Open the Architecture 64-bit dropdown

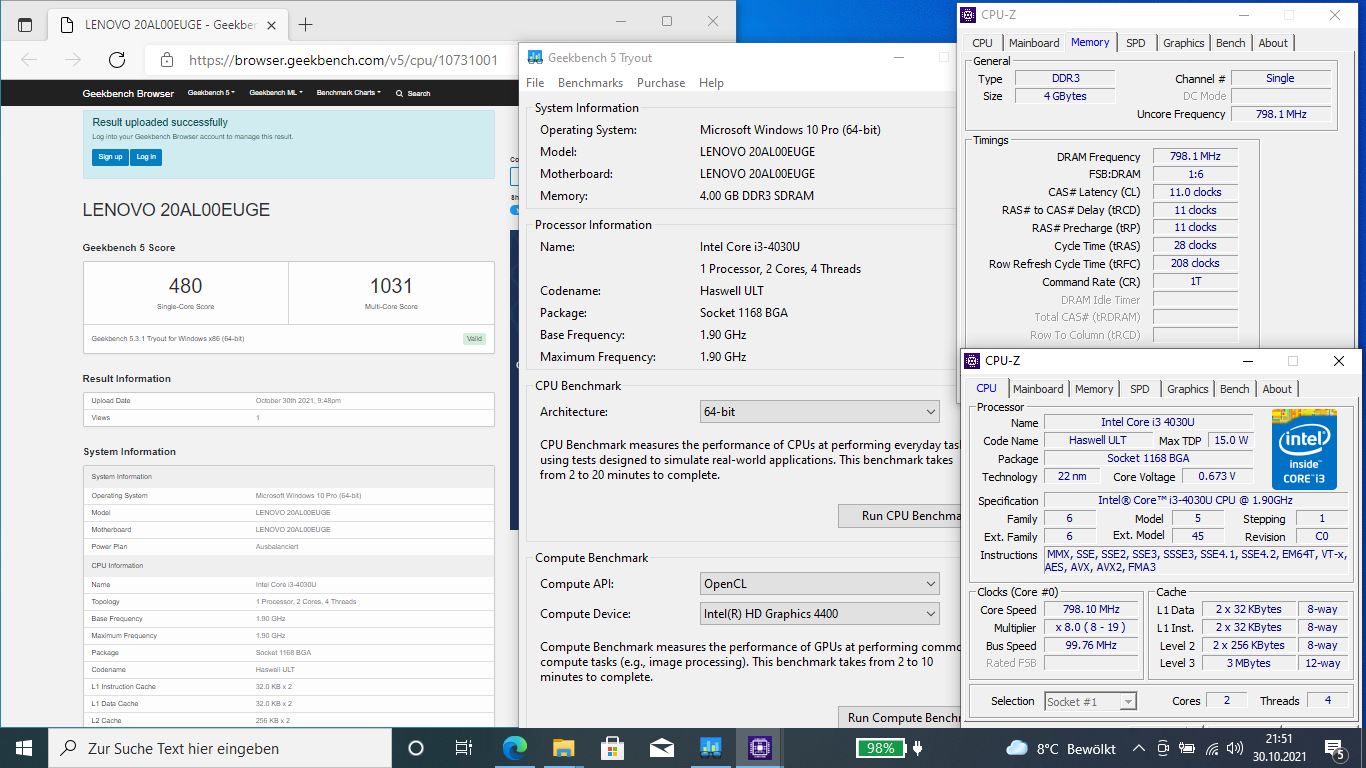[819, 412]
